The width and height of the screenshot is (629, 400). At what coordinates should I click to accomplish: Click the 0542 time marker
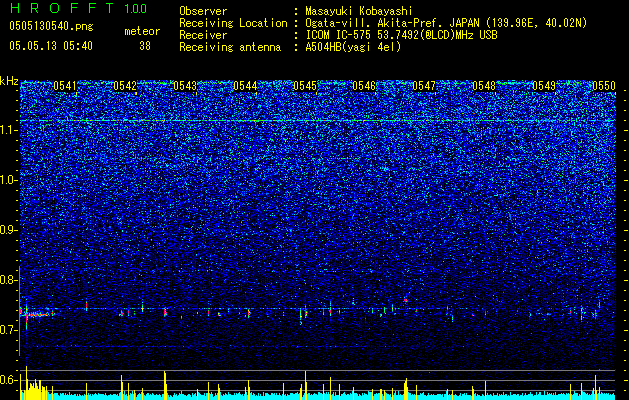[125, 86]
